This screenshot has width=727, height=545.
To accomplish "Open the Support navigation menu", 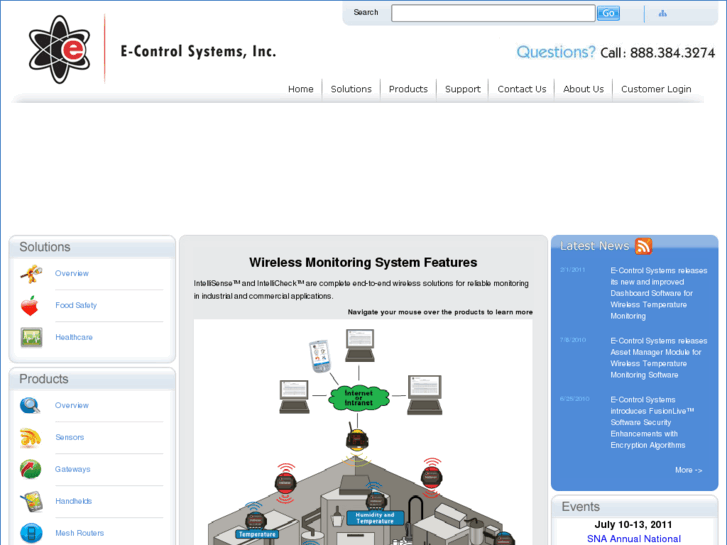I will 463,89.
